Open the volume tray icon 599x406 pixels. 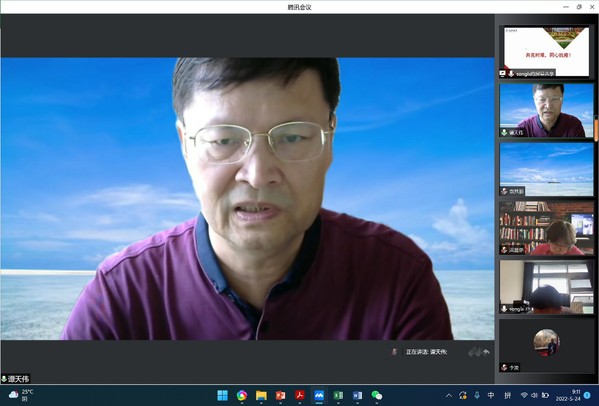pos(534,395)
